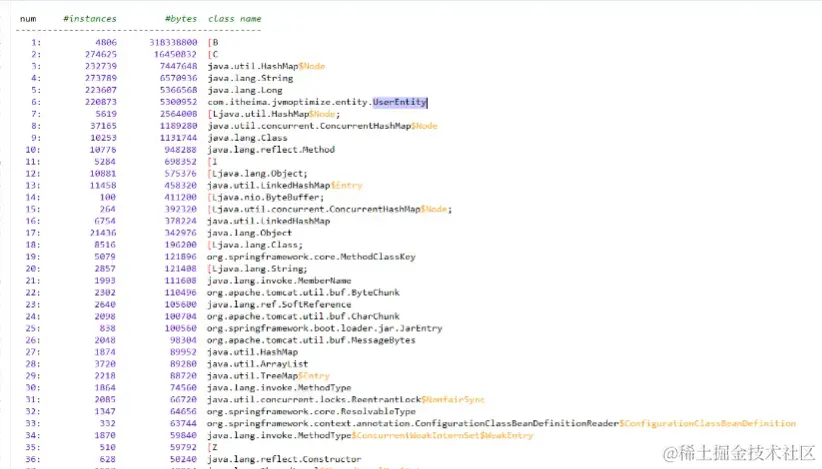This screenshot has height=469, width=822.
Task: Select instance count 37165
Action: pyautogui.click(x=103, y=126)
